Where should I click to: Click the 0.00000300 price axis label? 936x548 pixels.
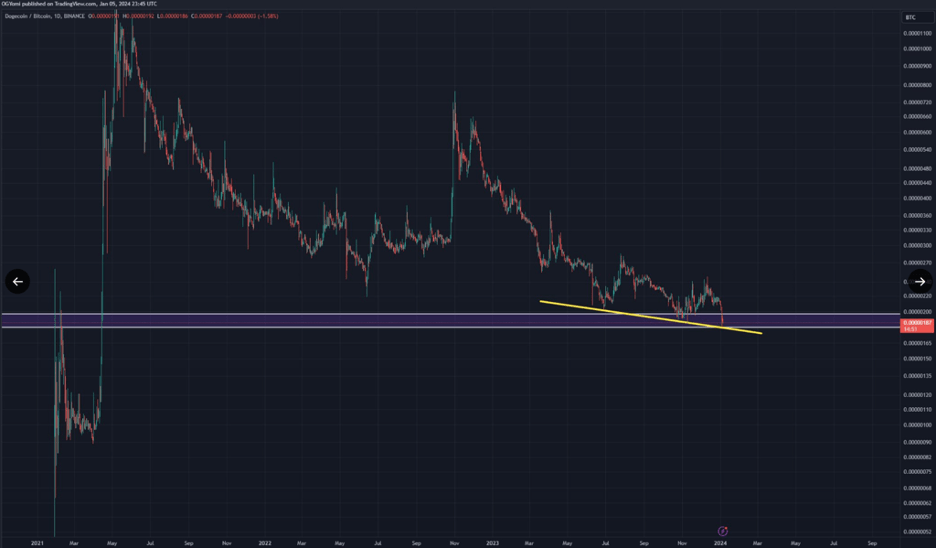(917, 245)
